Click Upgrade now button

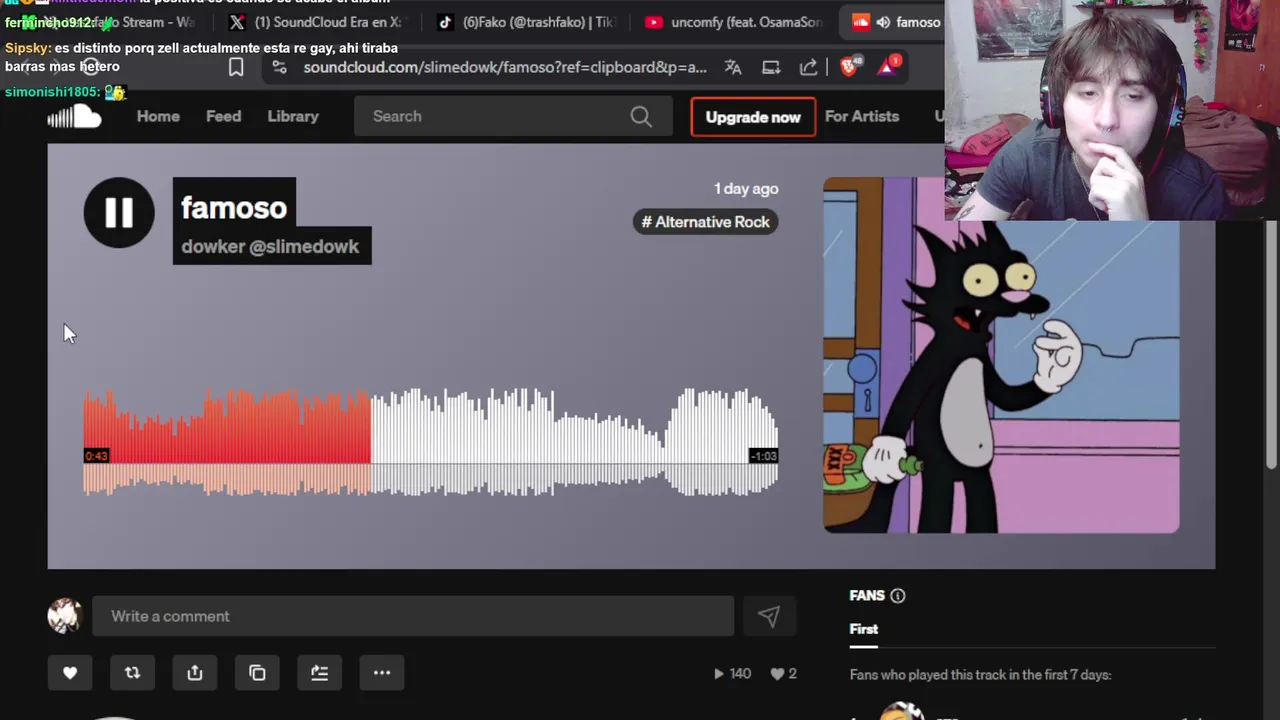753,117
